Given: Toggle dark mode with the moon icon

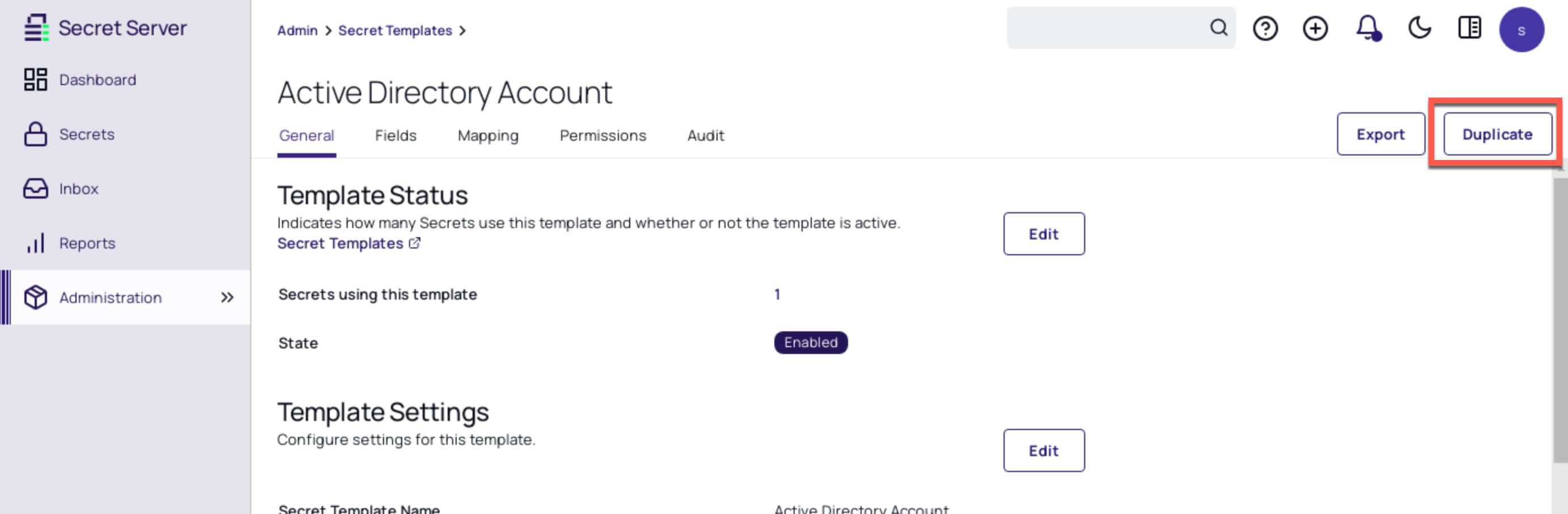Looking at the screenshot, I should (x=1419, y=28).
